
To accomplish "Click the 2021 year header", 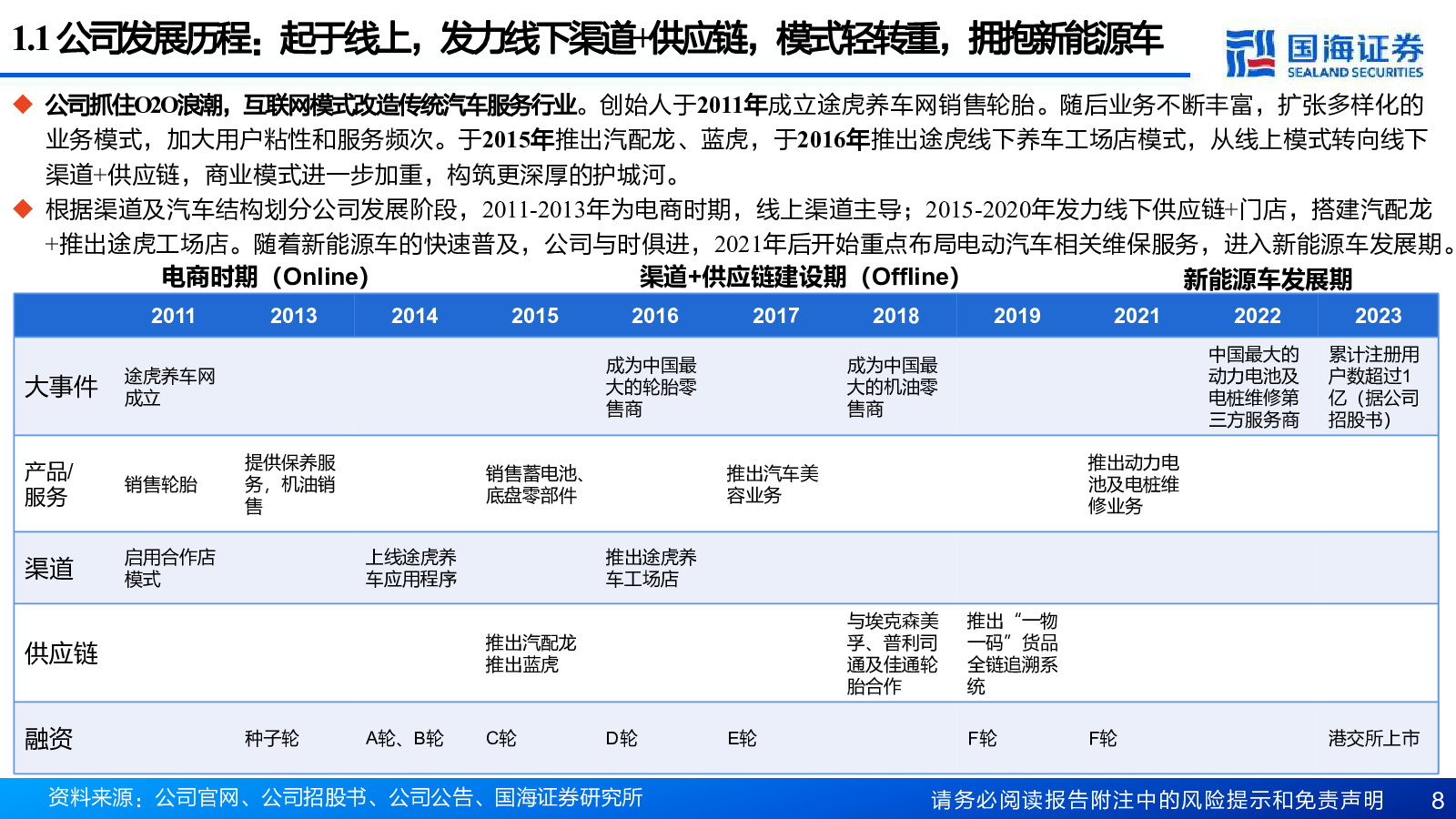I will pyautogui.click(x=1137, y=316).
